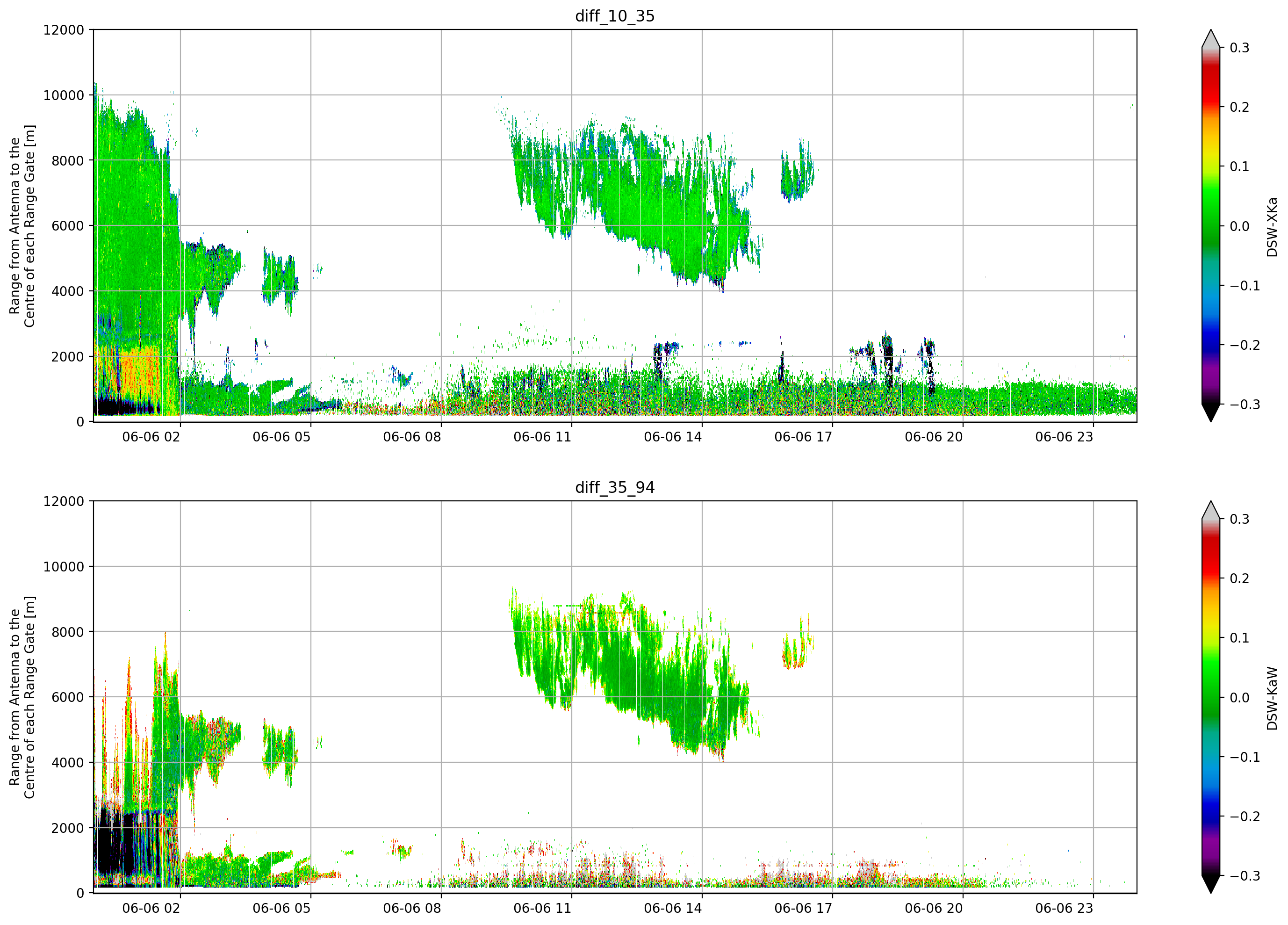Screen dimensions: 1288x925
Task: Click the 0.2 tick on DSW-KaW colorbar
Action: [1240, 579]
